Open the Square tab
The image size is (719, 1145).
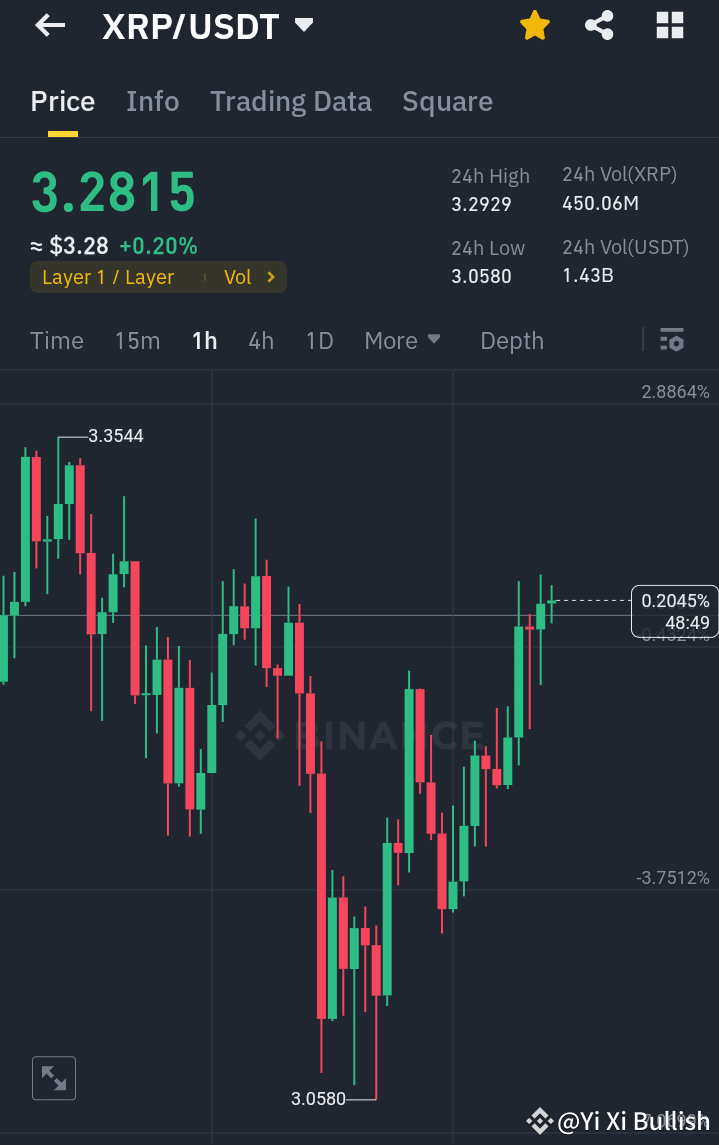447,101
